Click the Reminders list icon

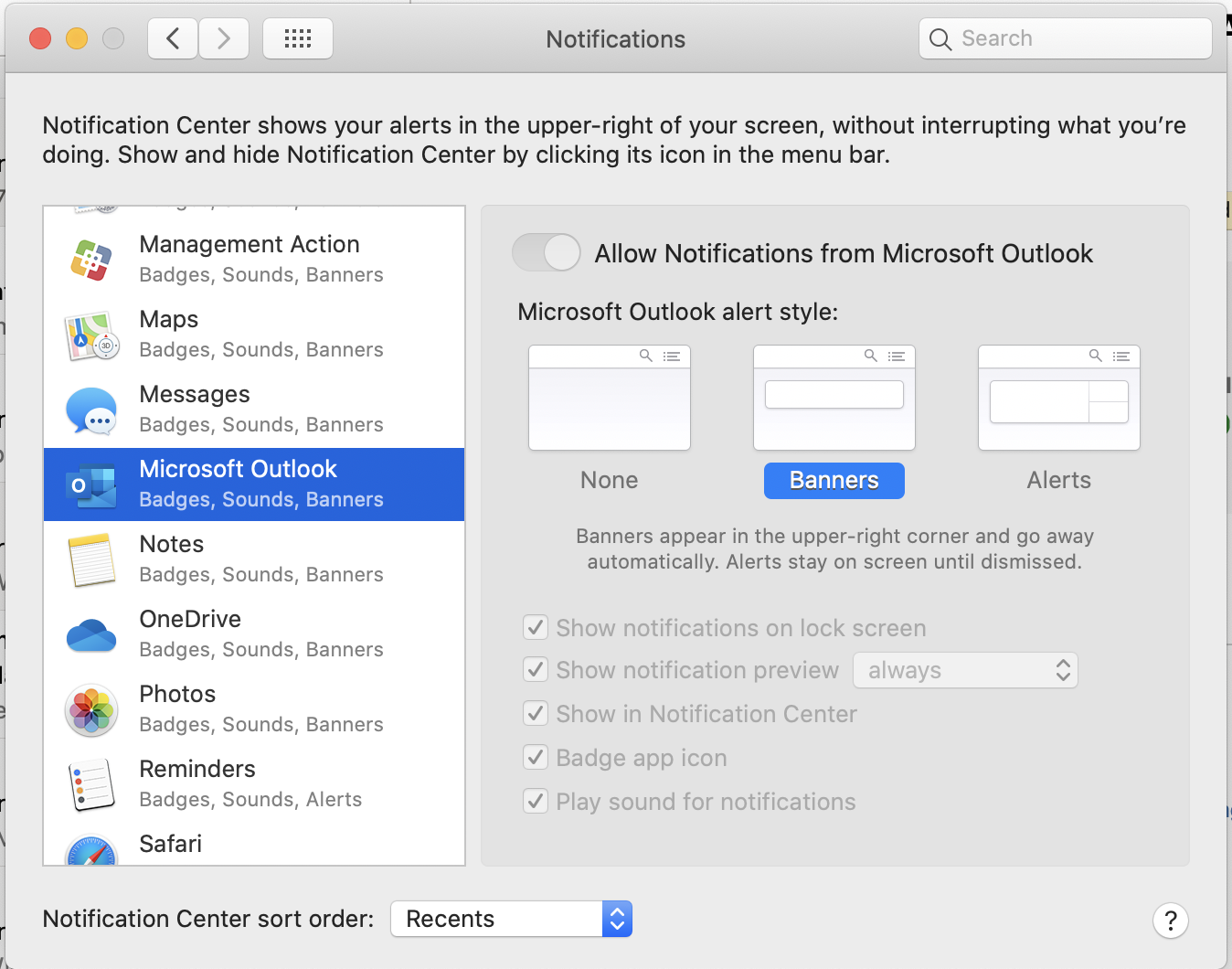[x=91, y=785]
